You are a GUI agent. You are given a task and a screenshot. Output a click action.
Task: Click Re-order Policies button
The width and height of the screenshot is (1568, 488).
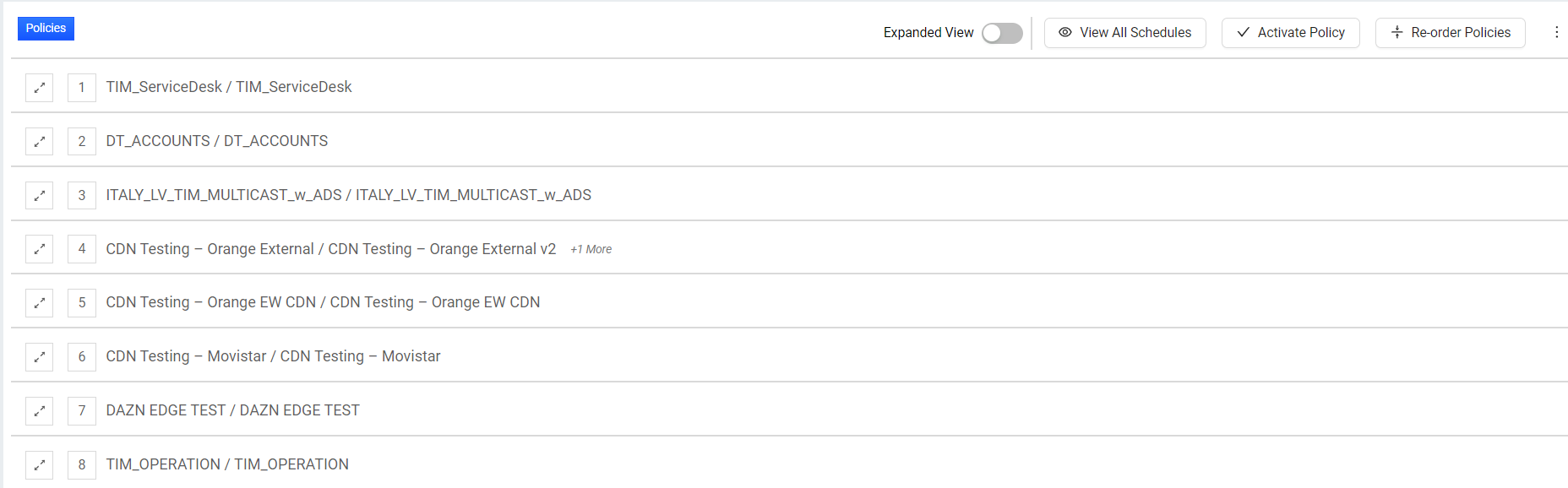(1450, 33)
